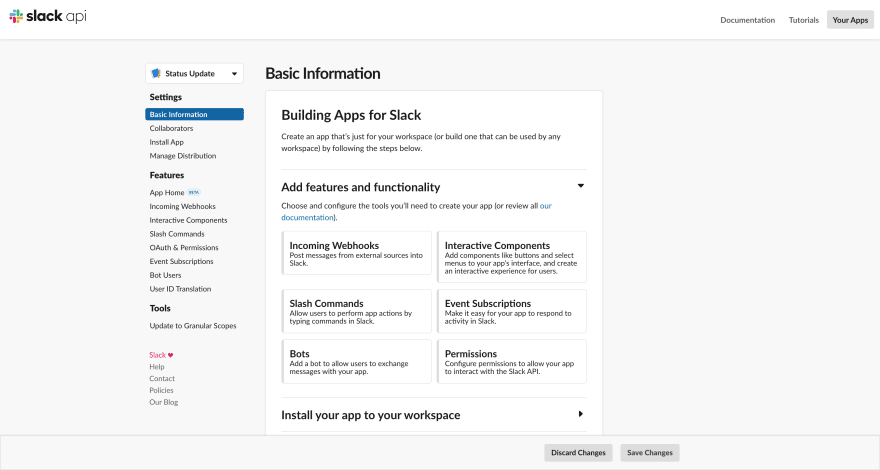880x470 pixels.
Task: Click the Slack API logo
Action: click(x=48, y=16)
